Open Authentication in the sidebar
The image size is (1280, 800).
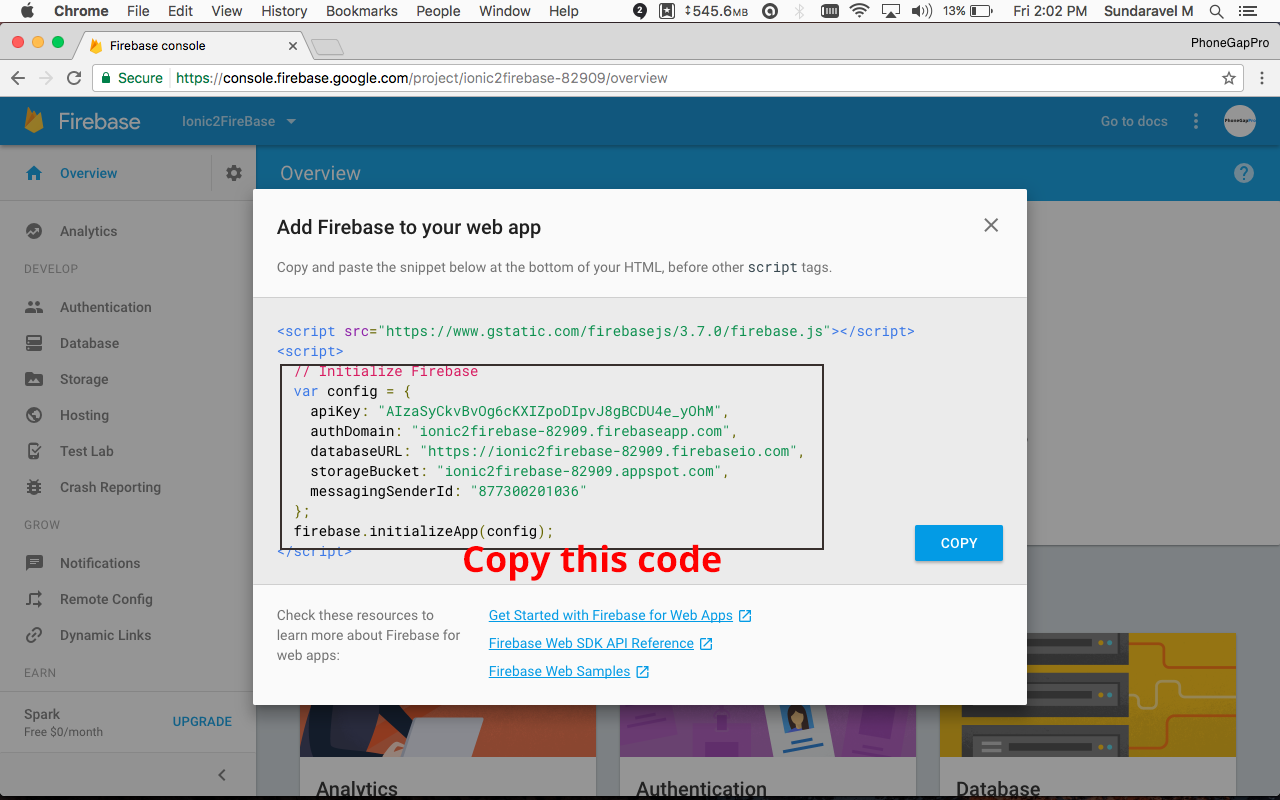pyautogui.click(x=105, y=307)
